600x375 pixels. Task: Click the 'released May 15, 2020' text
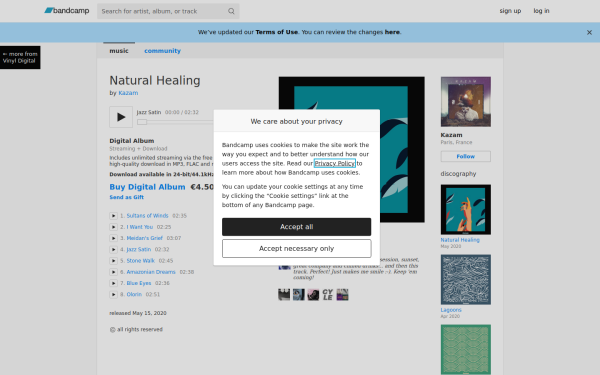(x=138, y=313)
